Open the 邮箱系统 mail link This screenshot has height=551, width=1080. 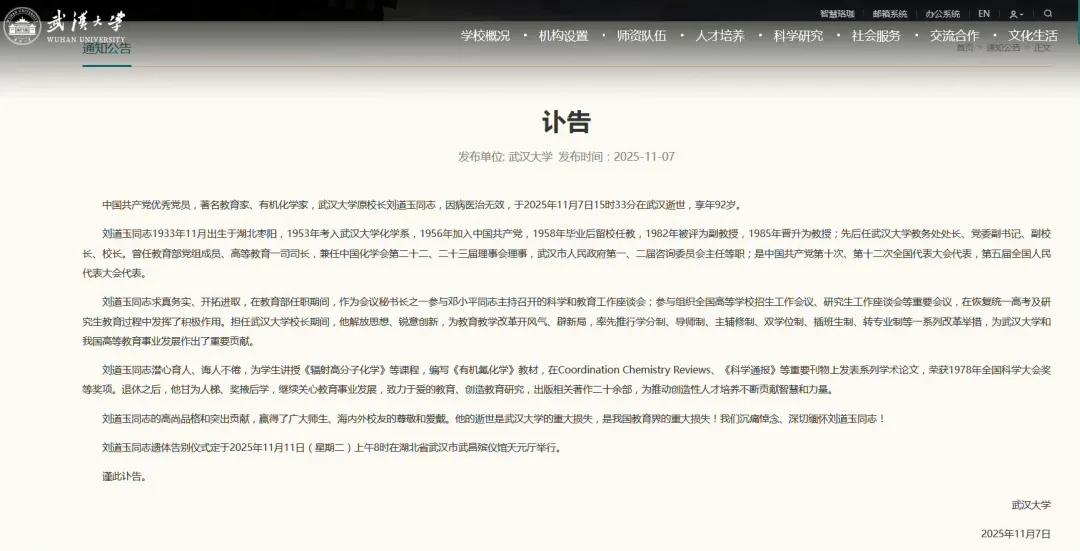(x=890, y=14)
